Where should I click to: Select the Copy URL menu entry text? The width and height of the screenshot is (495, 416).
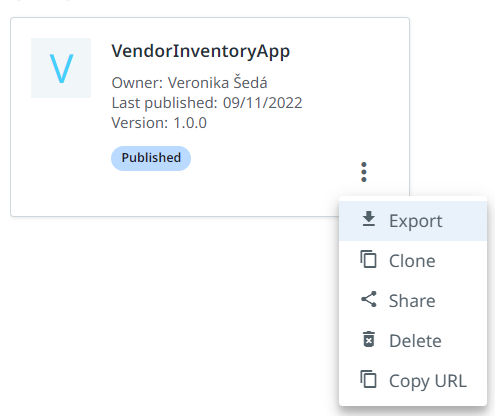tap(428, 381)
